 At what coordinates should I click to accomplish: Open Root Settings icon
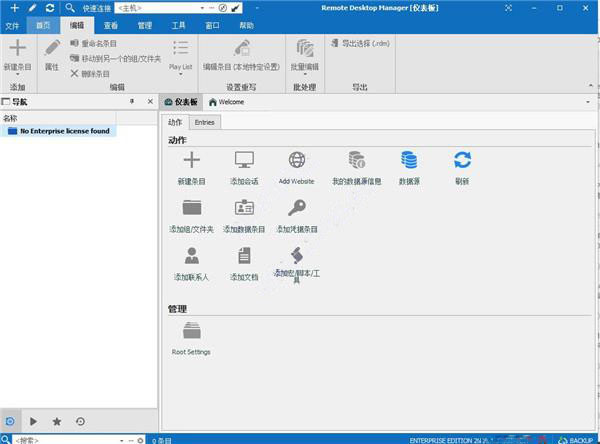(191, 331)
